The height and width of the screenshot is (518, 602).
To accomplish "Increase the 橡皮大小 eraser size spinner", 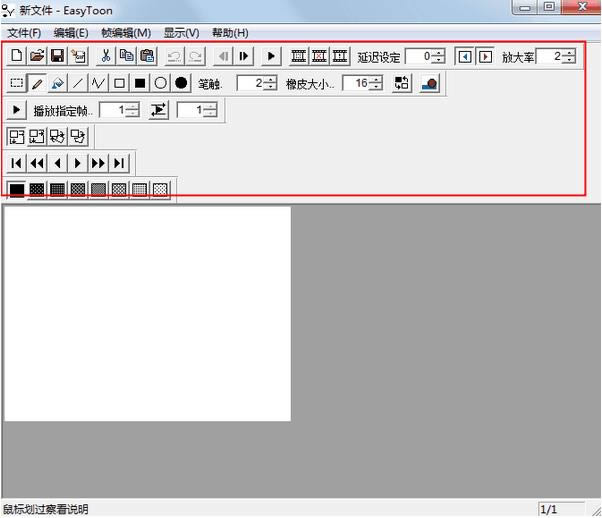I will [x=375, y=79].
